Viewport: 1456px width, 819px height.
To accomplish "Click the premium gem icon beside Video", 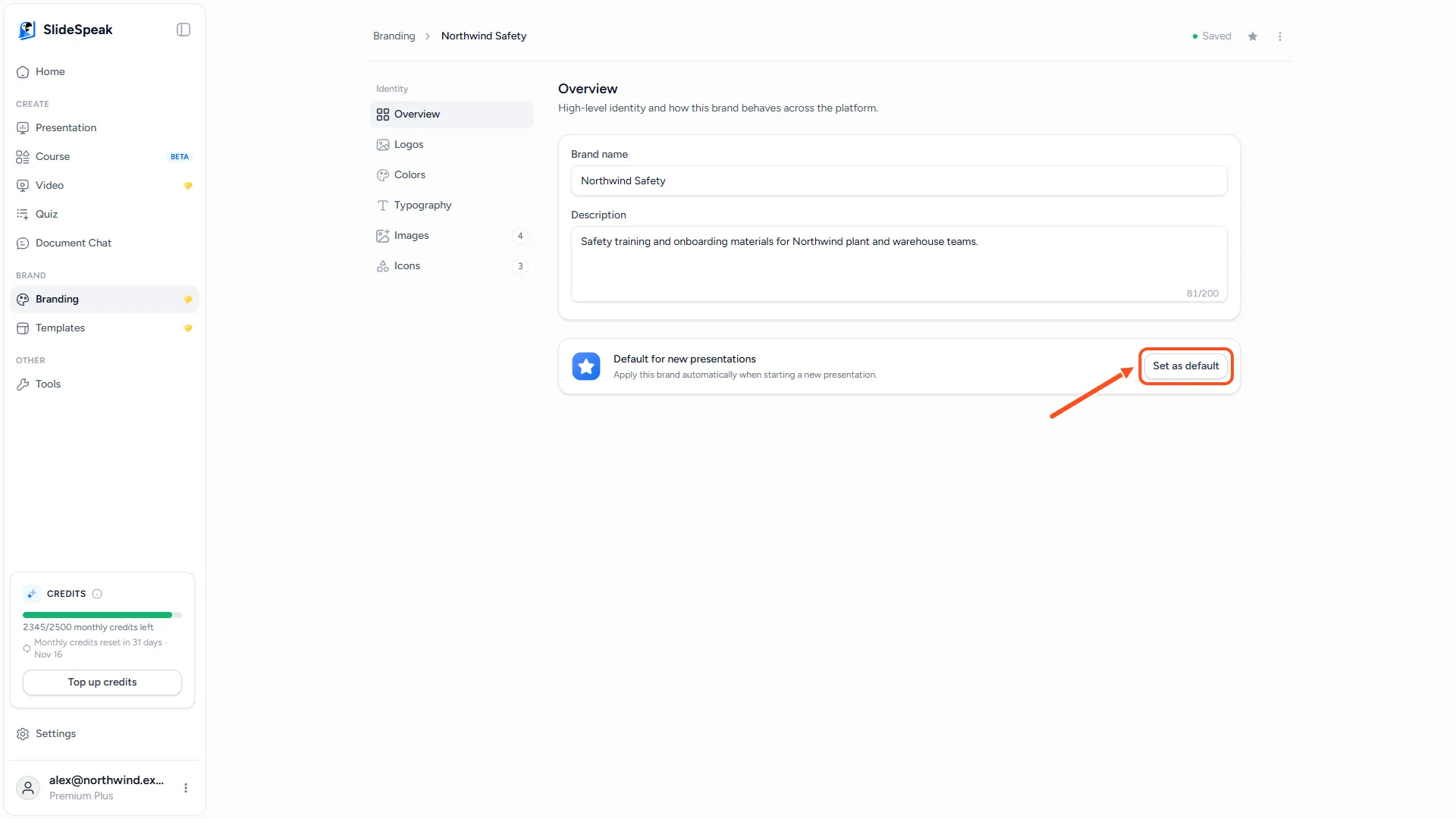I will [188, 186].
